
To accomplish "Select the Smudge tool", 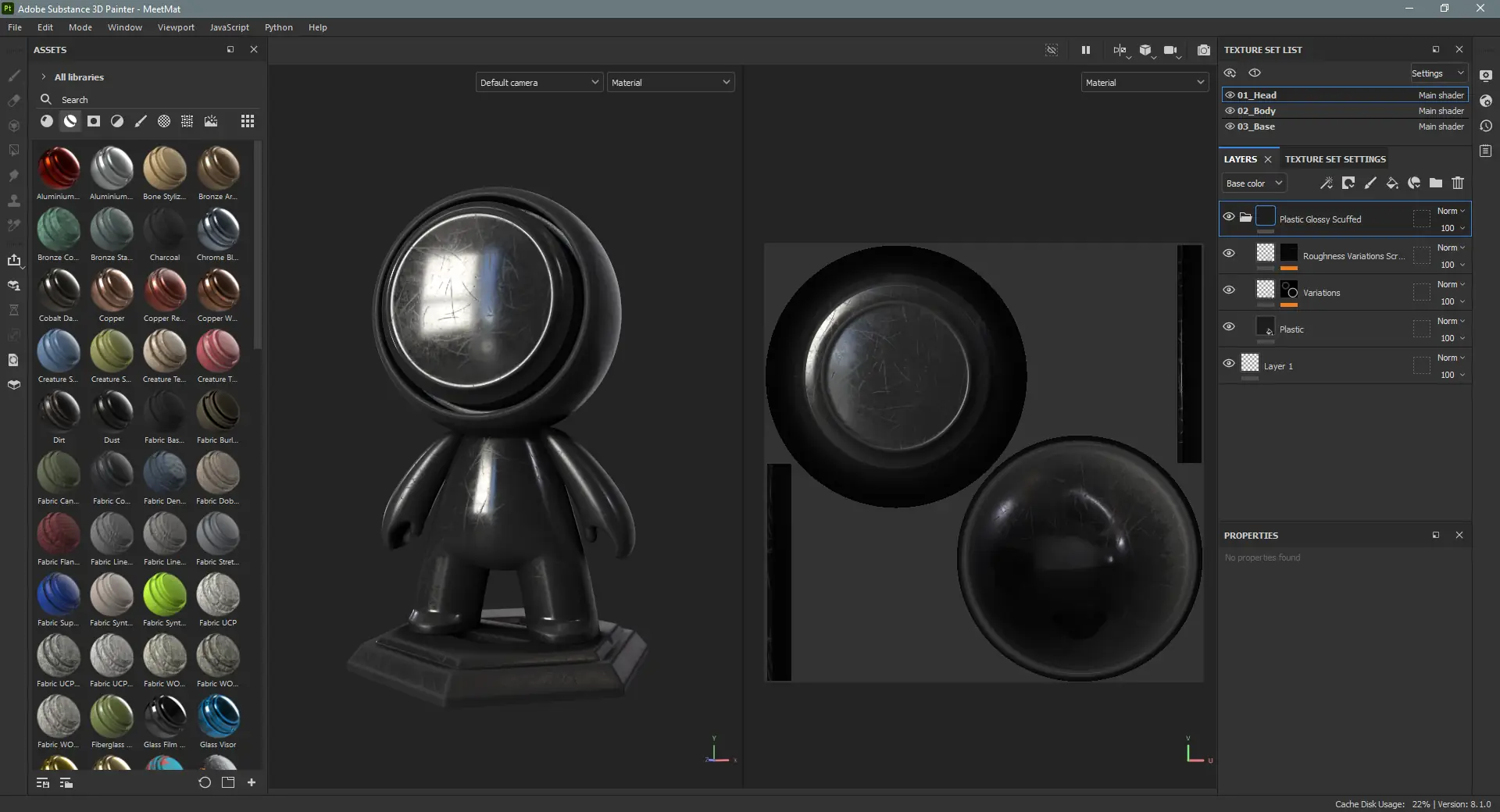I will 14,176.
